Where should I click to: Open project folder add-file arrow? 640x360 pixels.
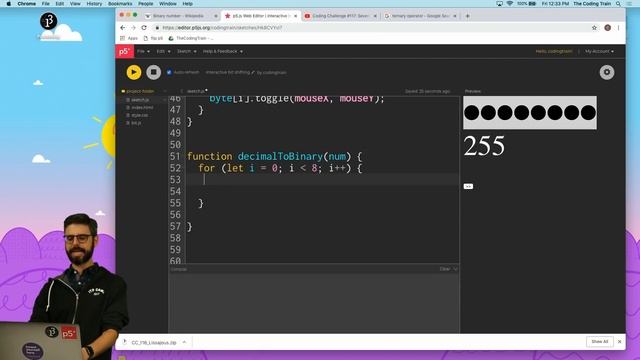click(164, 91)
